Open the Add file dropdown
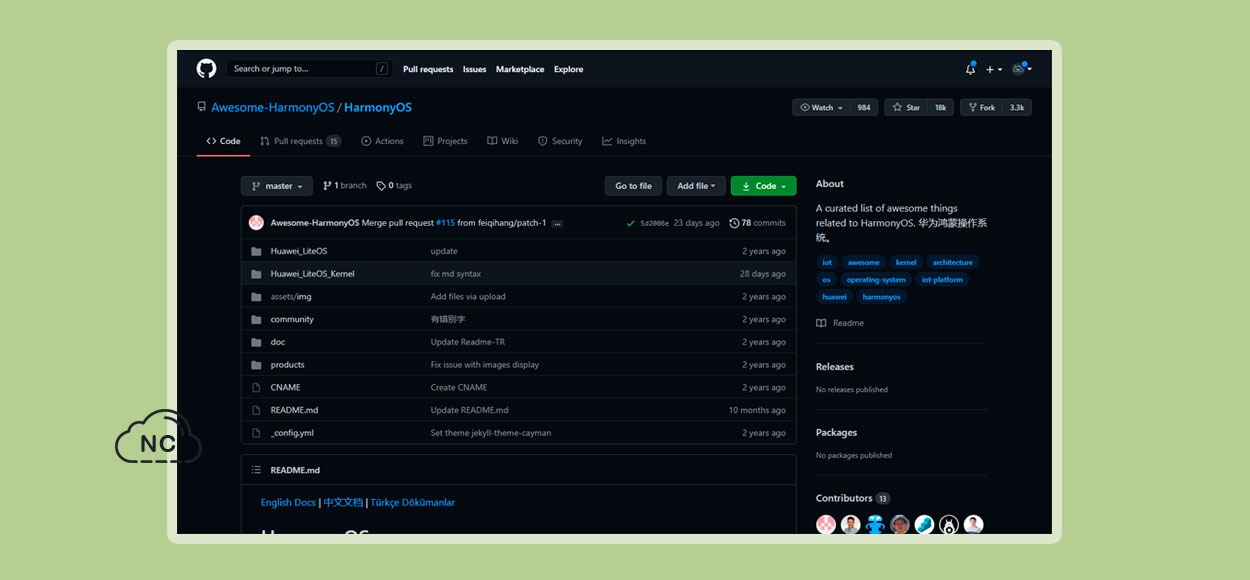Image resolution: width=1250 pixels, height=580 pixels. (696, 186)
